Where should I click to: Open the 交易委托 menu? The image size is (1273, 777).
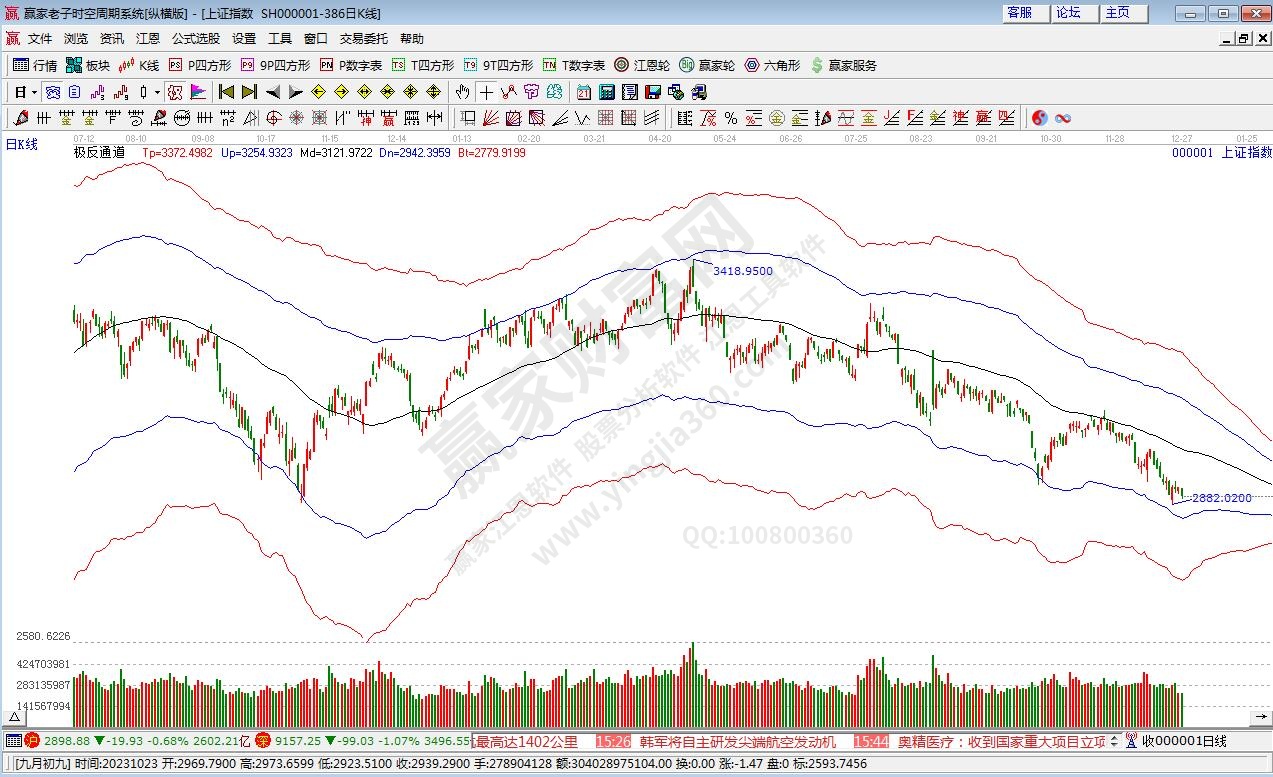pyautogui.click(x=363, y=39)
